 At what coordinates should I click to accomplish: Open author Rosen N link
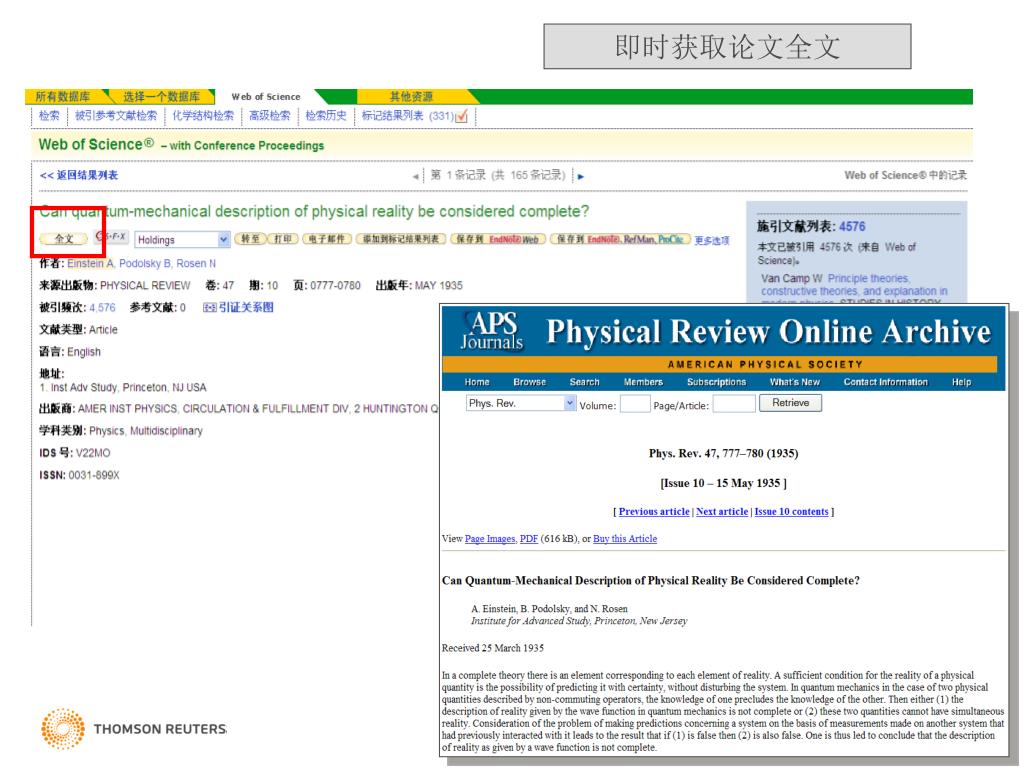pyautogui.click(x=196, y=263)
